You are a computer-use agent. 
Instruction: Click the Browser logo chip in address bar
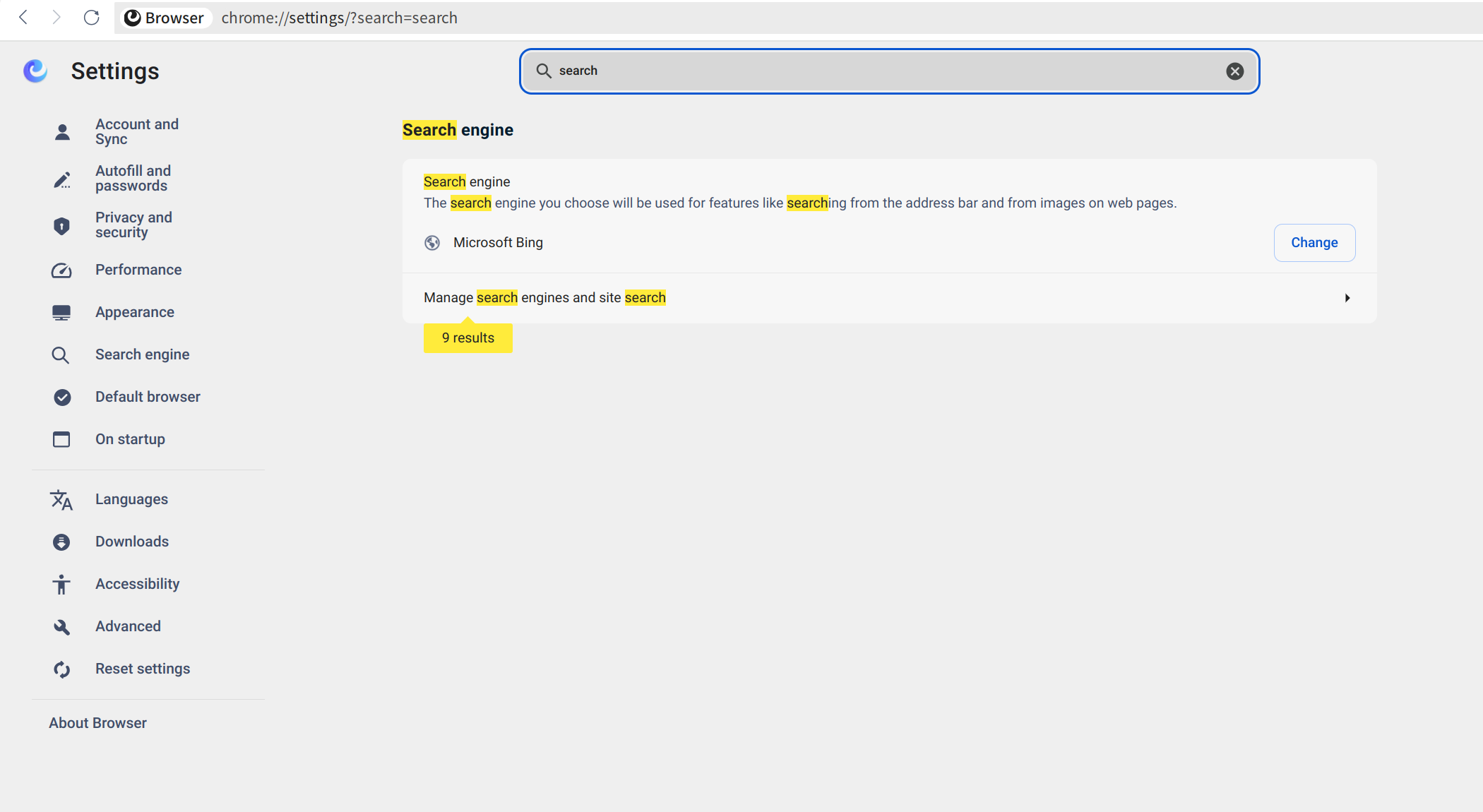[165, 18]
